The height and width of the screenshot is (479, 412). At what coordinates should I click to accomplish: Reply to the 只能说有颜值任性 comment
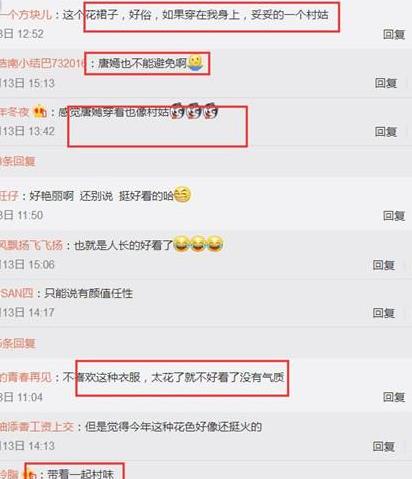click(x=384, y=312)
